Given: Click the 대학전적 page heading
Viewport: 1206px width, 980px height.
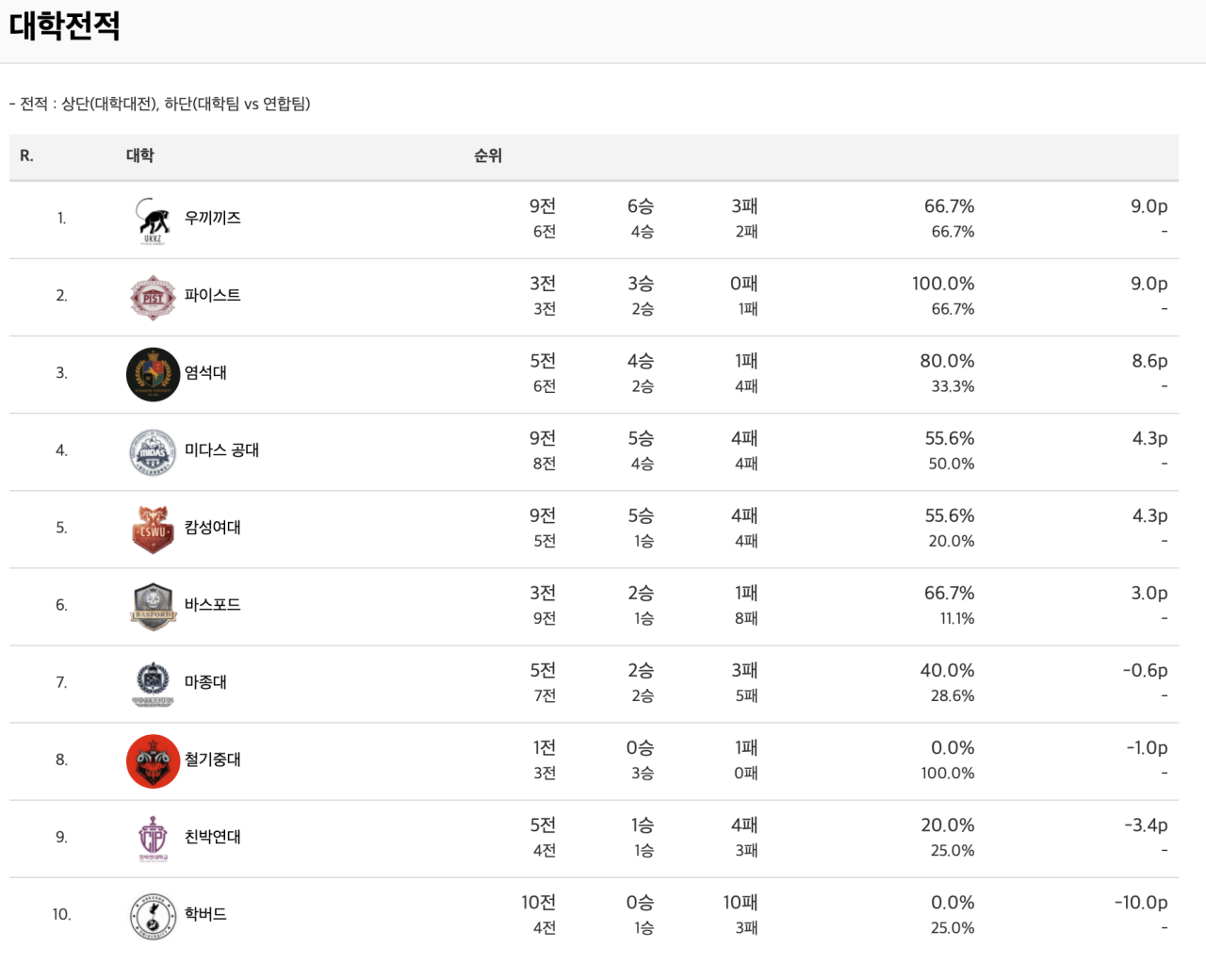Looking at the screenshot, I should [x=65, y=25].
